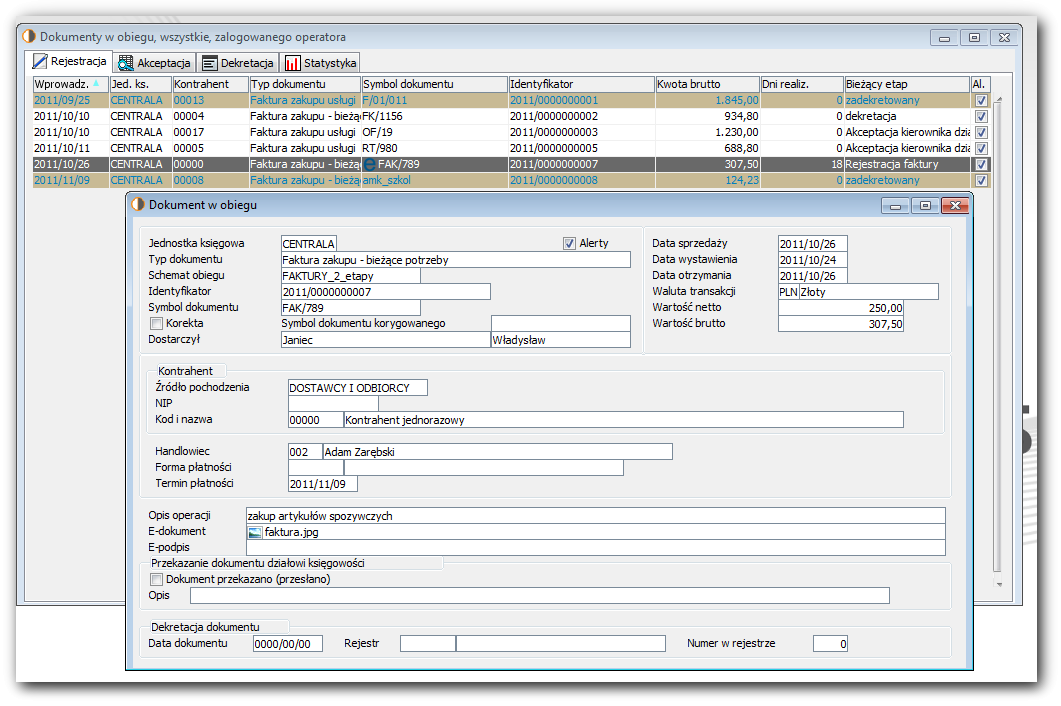1061x706 pixels.
Task: Toggle alert checkbox for row OF/19
Action: [x=981, y=133]
